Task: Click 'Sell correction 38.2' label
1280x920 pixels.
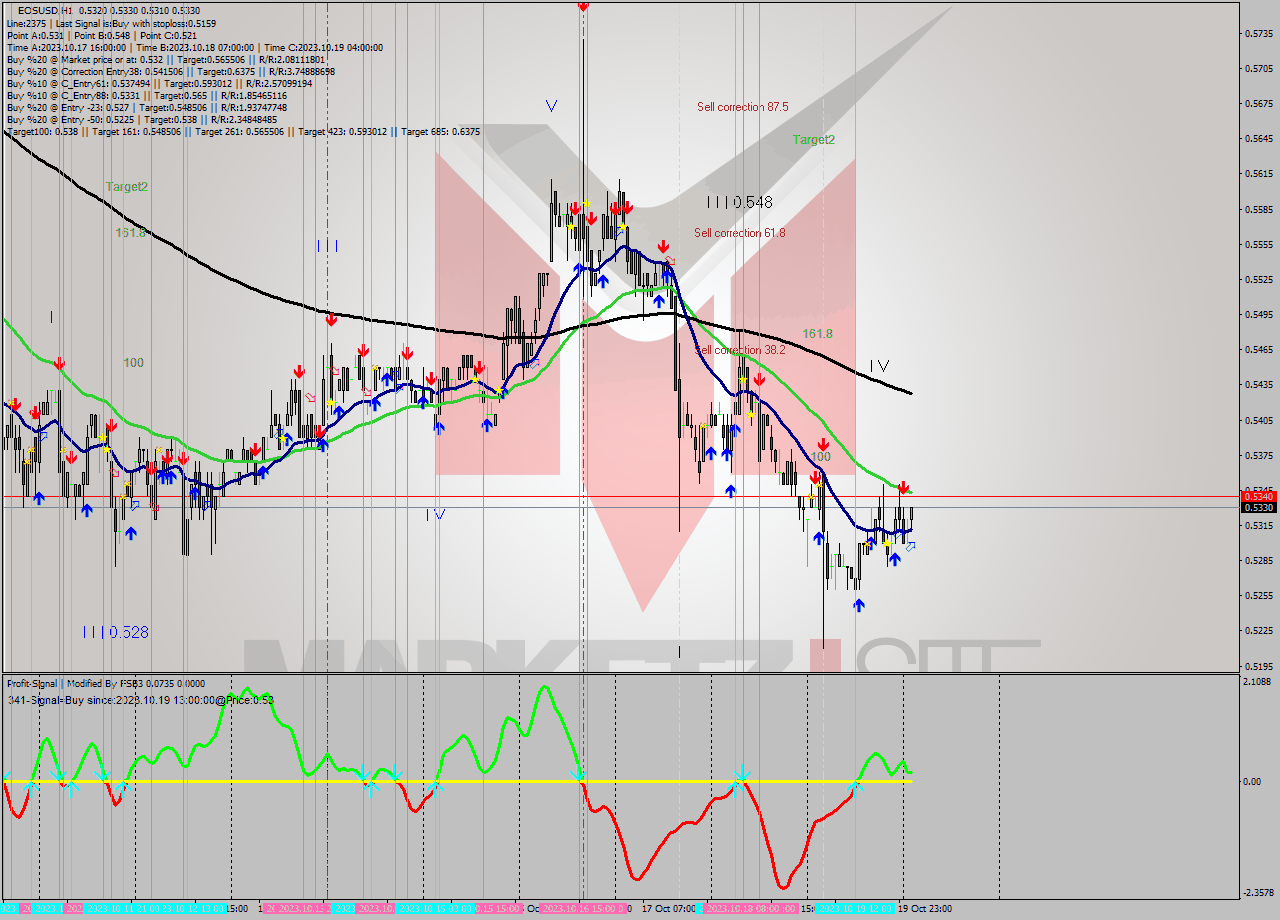Action: point(740,350)
